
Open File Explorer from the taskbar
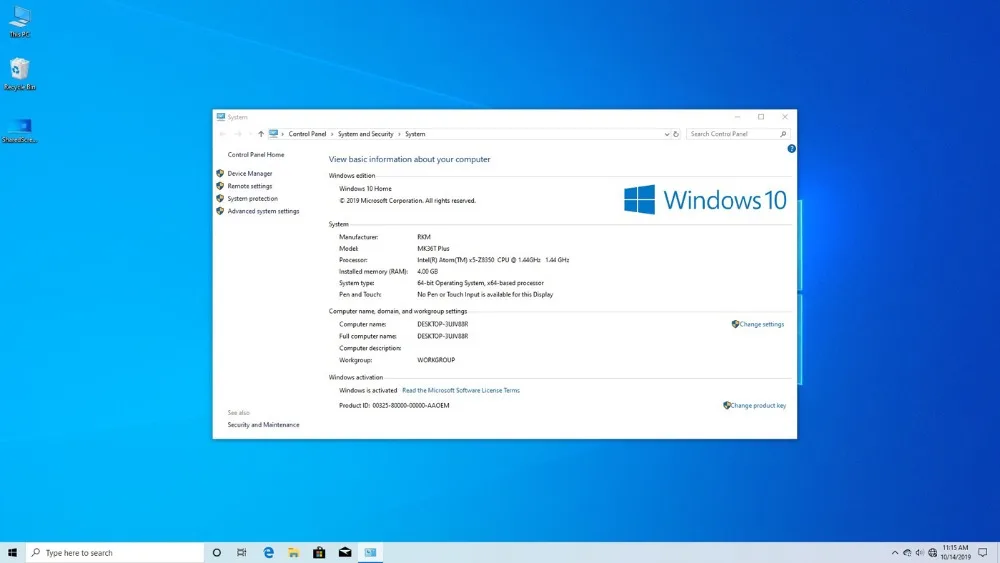point(293,552)
